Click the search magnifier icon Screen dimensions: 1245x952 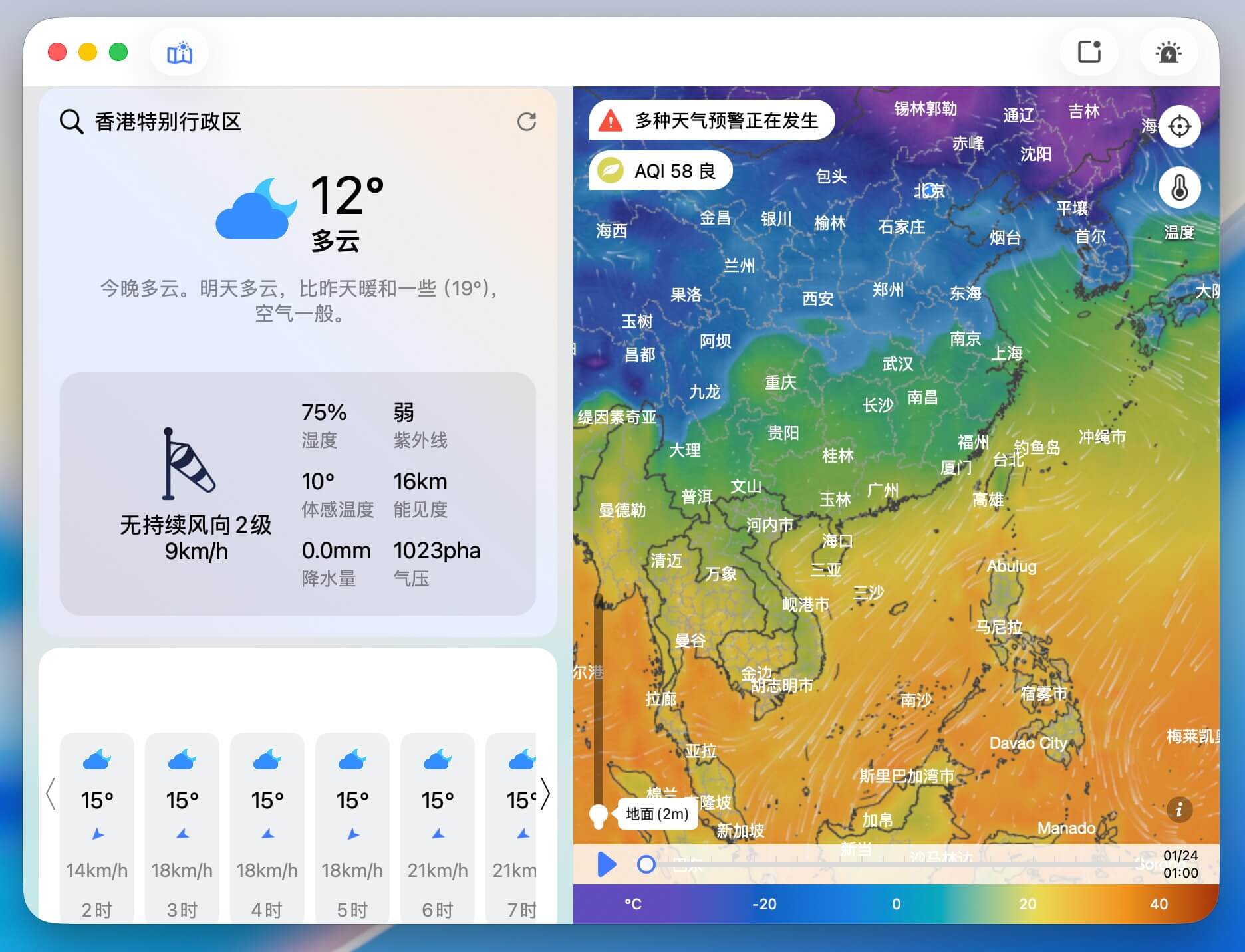pyautogui.click(x=71, y=122)
